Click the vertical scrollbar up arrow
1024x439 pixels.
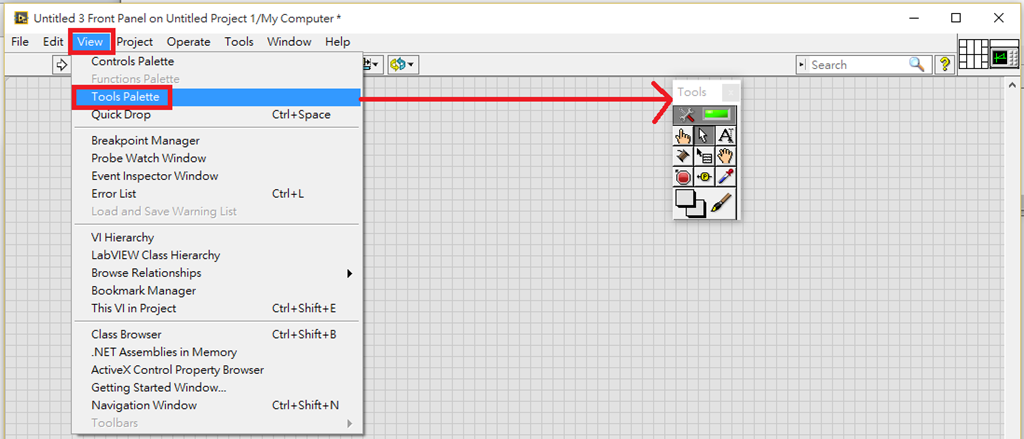1013,85
